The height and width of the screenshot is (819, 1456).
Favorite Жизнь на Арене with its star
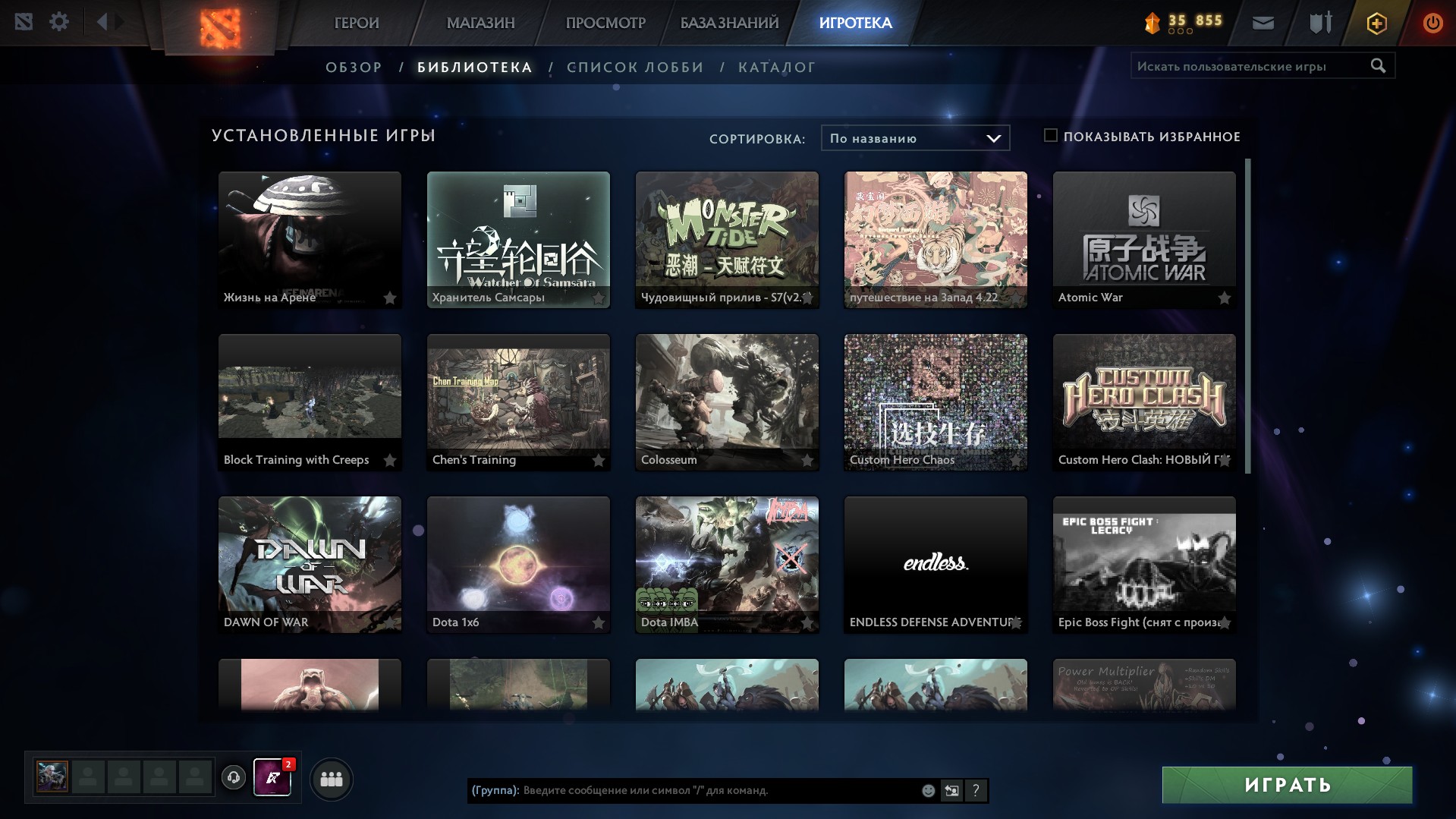pyautogui.click(x=389, y=298)
